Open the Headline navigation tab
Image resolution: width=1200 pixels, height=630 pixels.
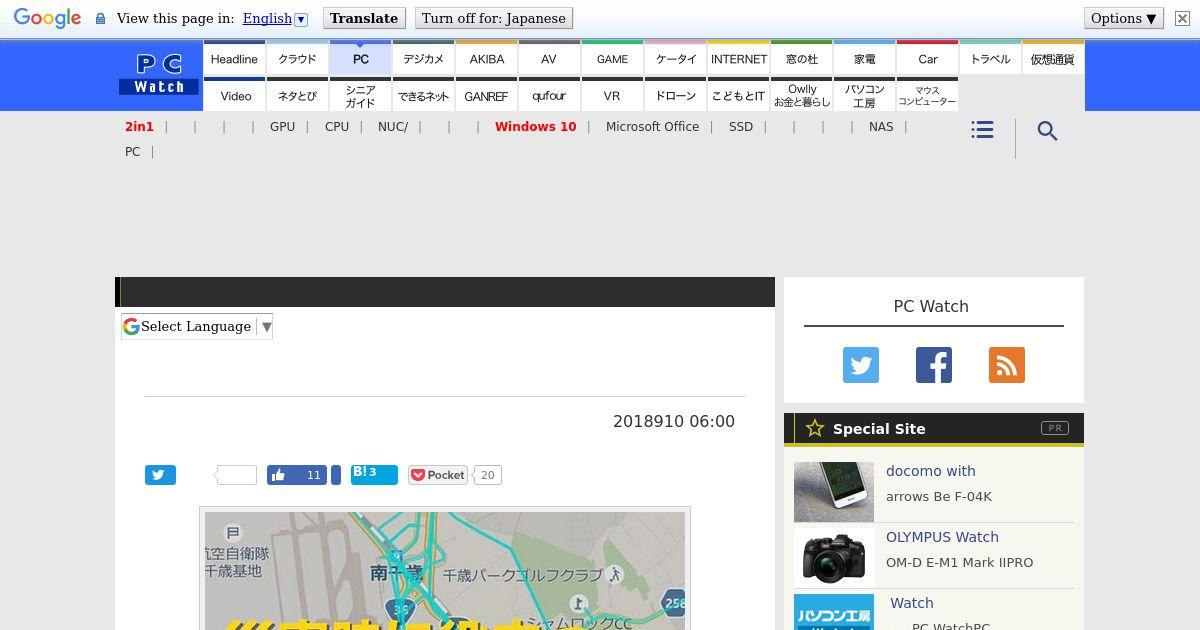(x=234, y=58)
